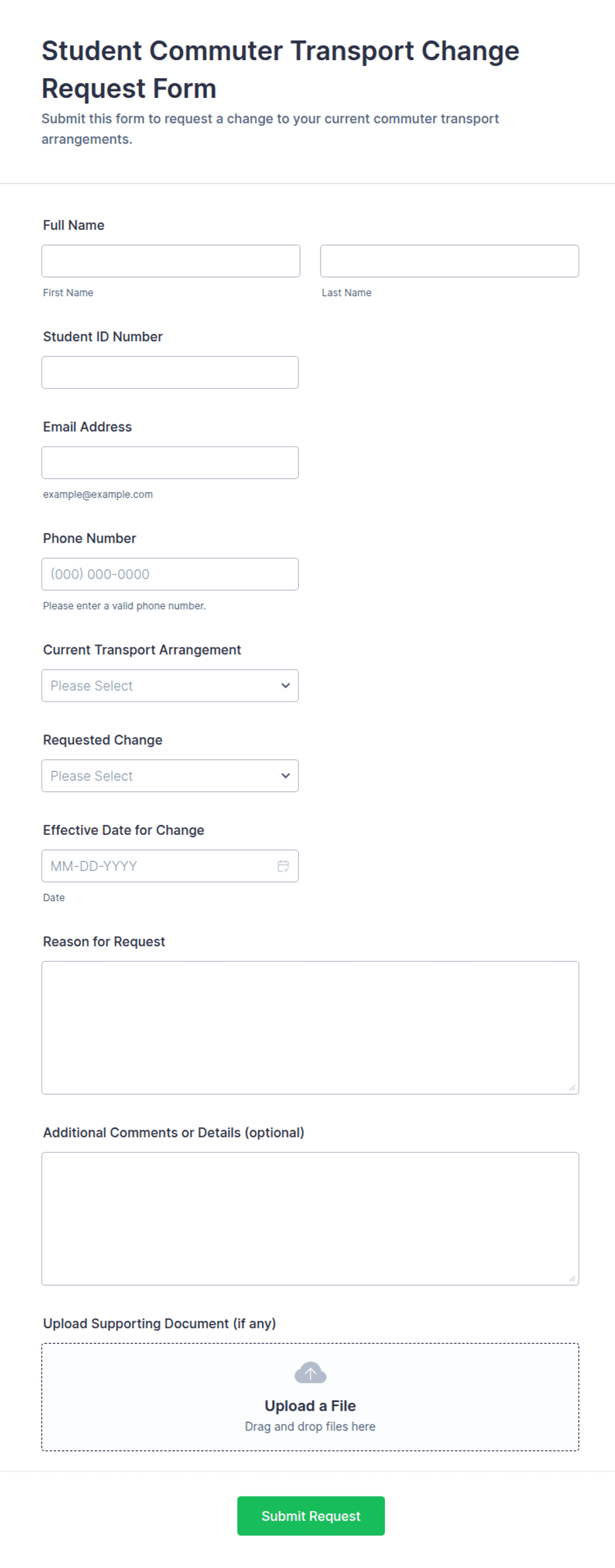Focus the Student ID Number field
This screenshot has width=615, height=1568.
(170, 372)
